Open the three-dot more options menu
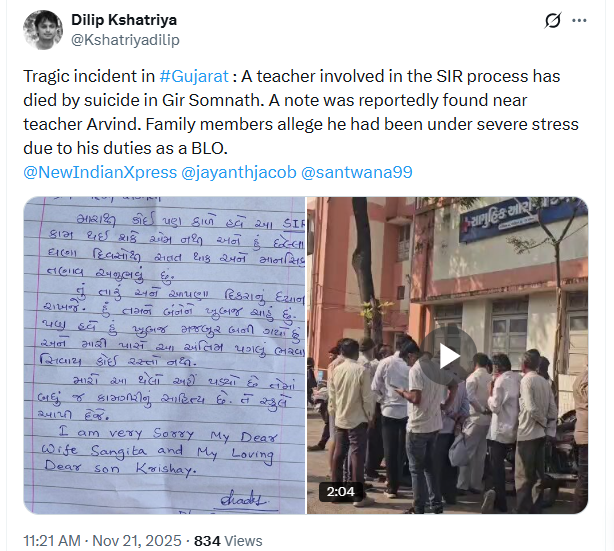The width and height of the screenshot is (614, 551). point(579,20)
